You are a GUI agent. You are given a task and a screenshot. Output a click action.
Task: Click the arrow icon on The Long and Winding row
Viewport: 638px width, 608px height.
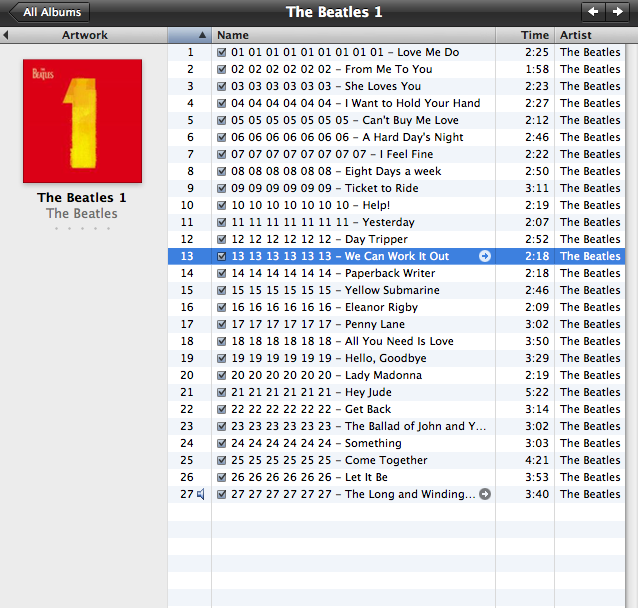[x=485, y=494]
